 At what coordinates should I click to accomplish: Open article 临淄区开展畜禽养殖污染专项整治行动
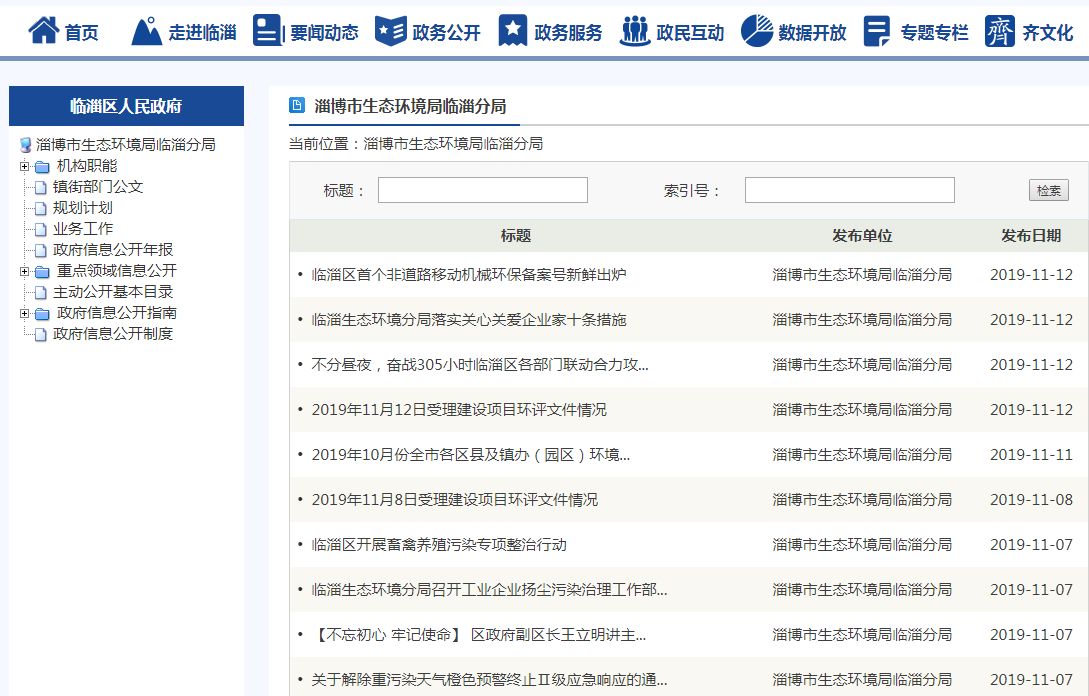[439, 545]
